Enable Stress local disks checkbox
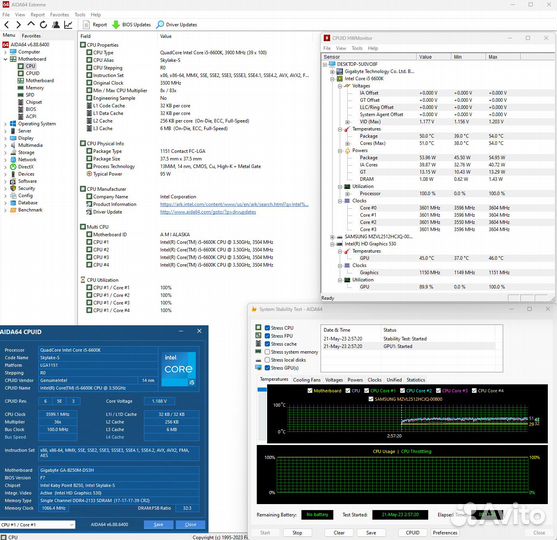 tap(267, 360)
